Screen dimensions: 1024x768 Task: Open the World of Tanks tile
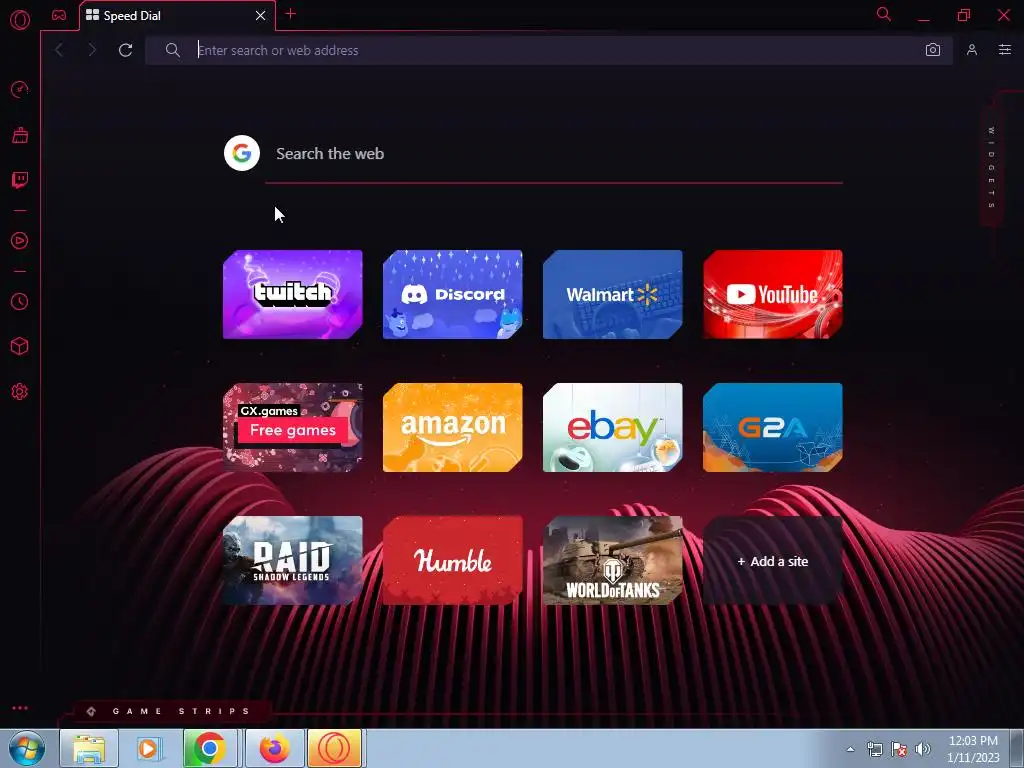tap(613, 561)
